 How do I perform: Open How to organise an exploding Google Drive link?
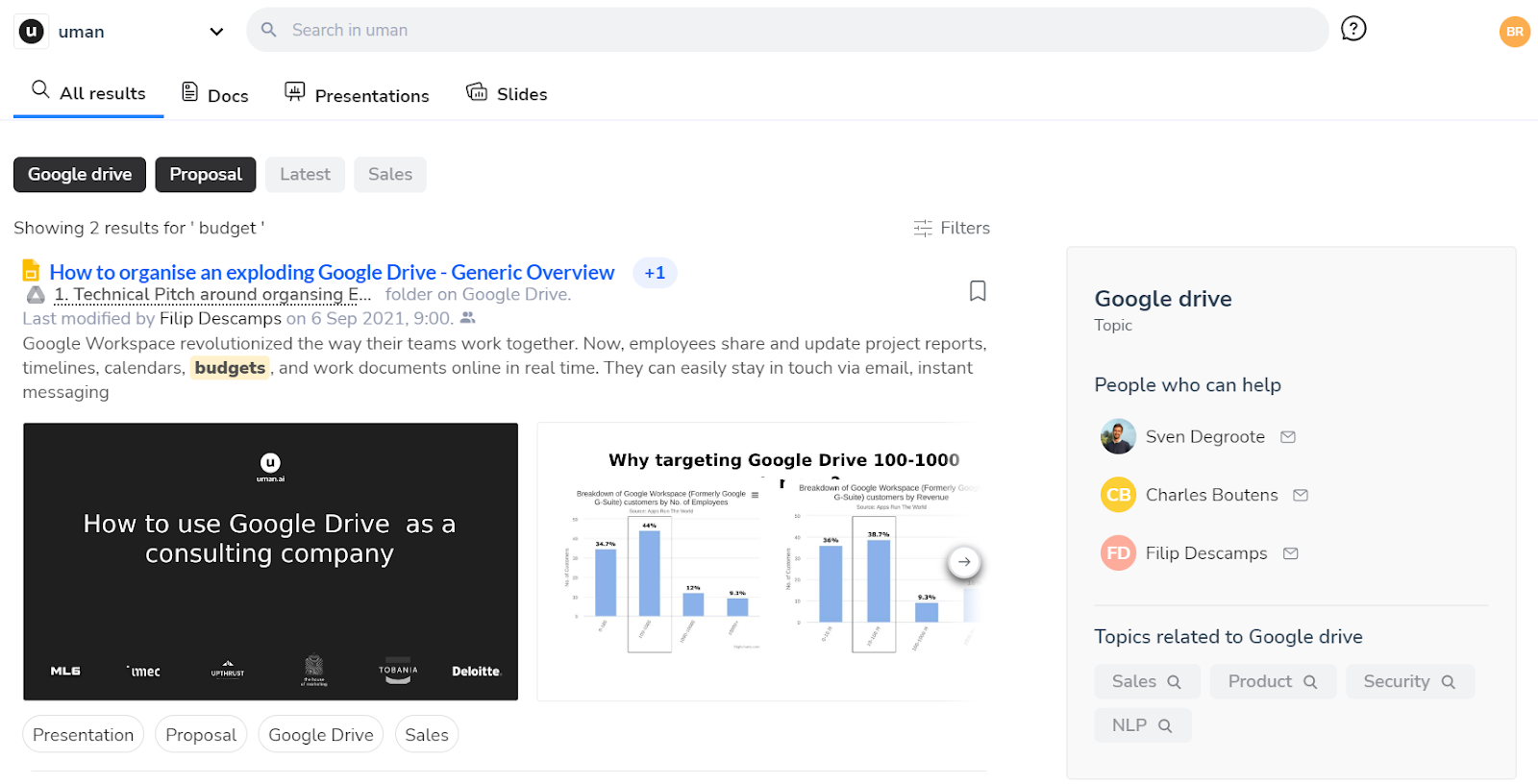pyautogui.click(x=332, y=272)
